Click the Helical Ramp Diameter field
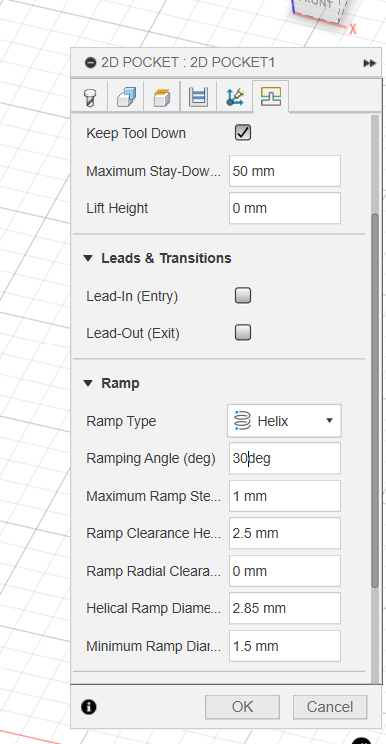Viewport: 386px width, 744px height. pos(285,608)
